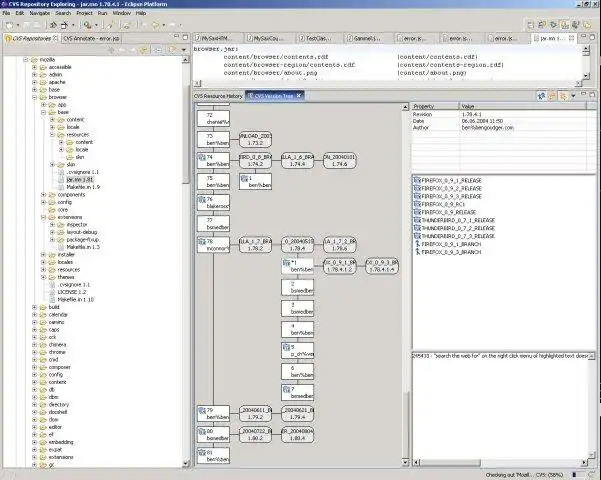Image resolution: width=601 pixels, height=480 pixels.
Task: Click the first blue icon in Version Tree toolbar
Action: (541, 96)
